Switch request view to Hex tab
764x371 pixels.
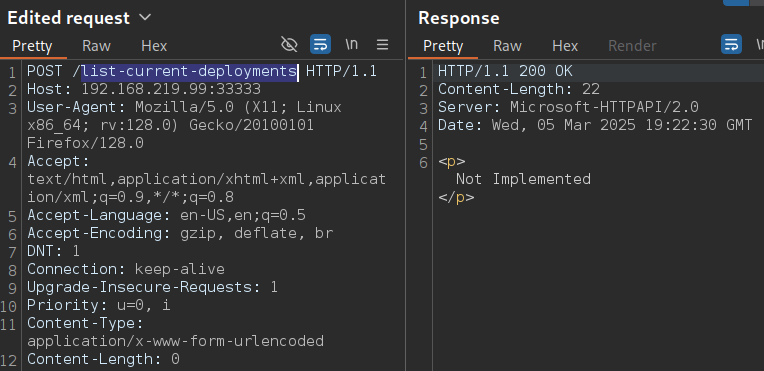point(154,46)
